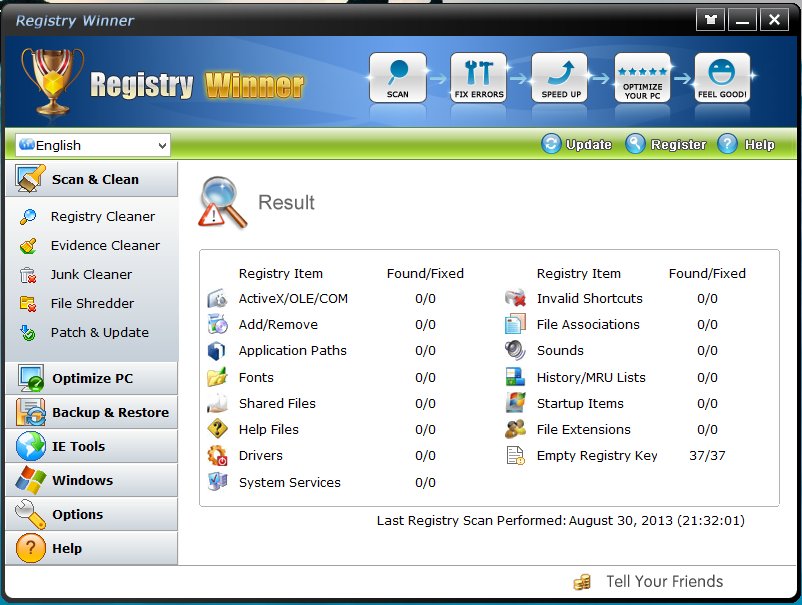Screen dimensions: 802x605
Task: Launch the Speed Up feature
Action: (x=559, y=76)
